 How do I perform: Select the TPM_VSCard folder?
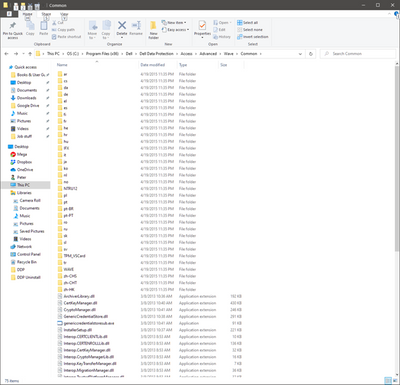(74, 256)
